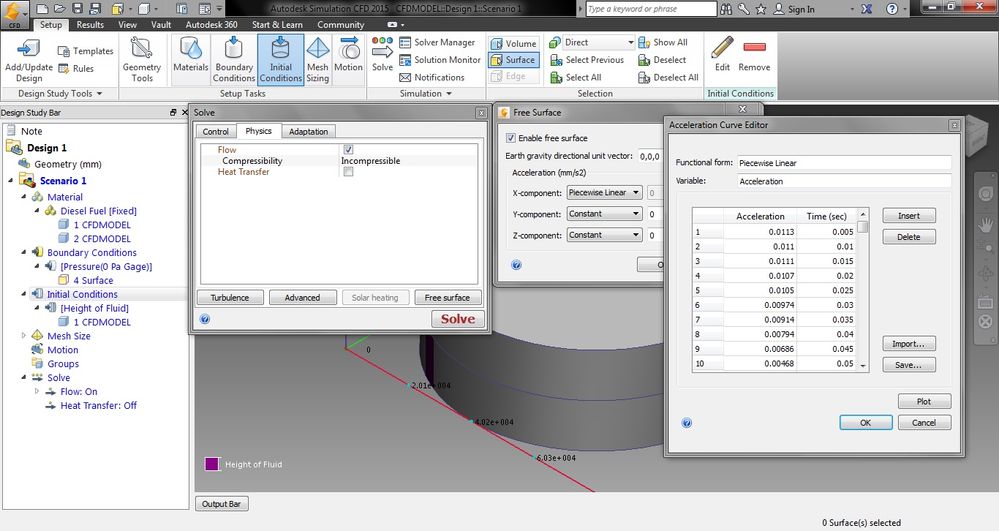The image size is (999, 531).
Task: Open help in Acceleration Curve Editor
Action: click(687, 423)
